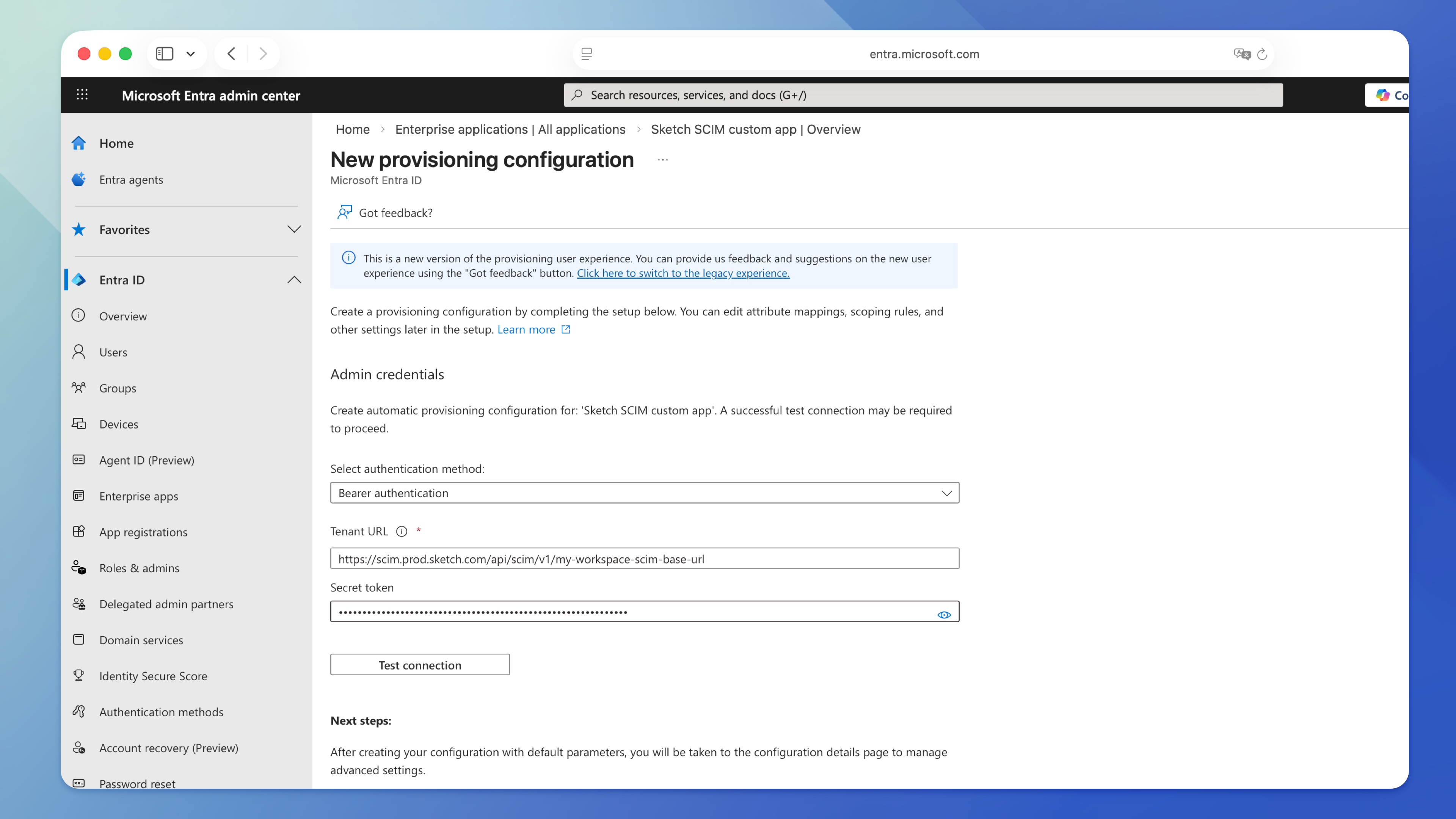Show the secret token with eye icon

944,614
